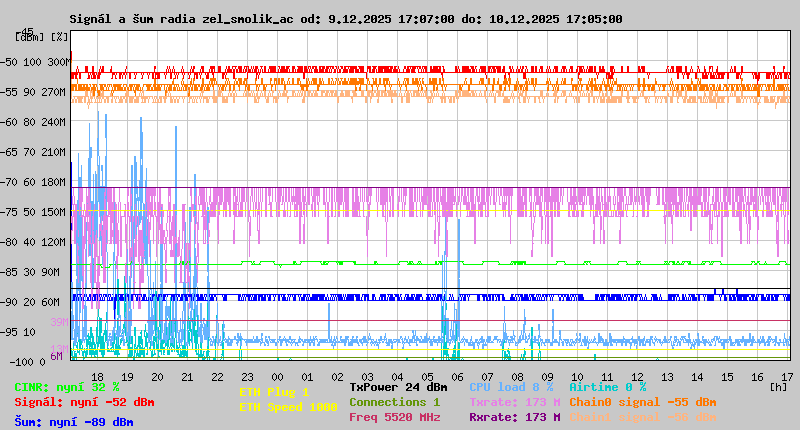This screenshot has width=800, height=430.
Task: Click hour '05' on the time axis
Action: pos(428,377)
